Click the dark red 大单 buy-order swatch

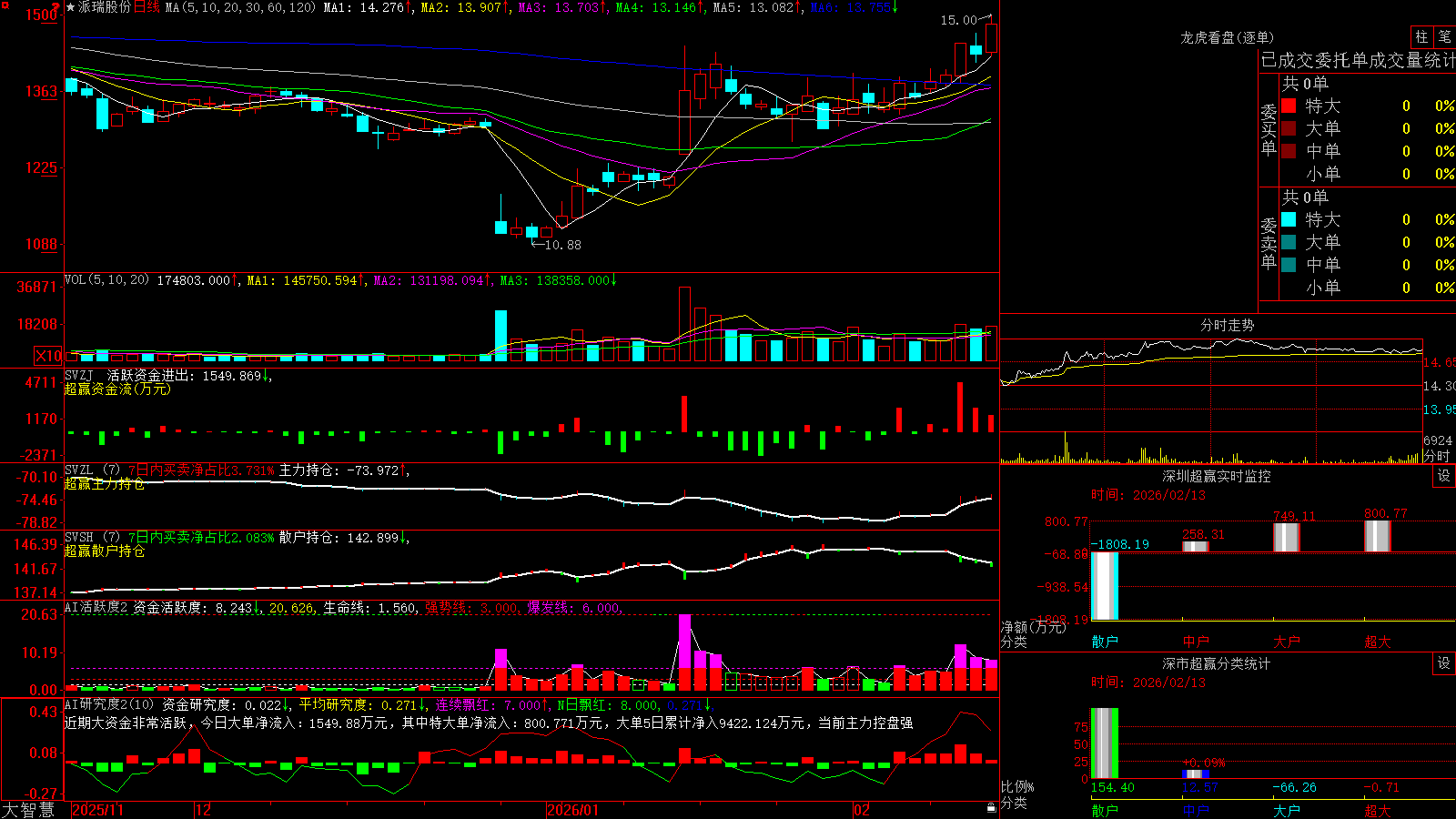[x=1289, y=128]
